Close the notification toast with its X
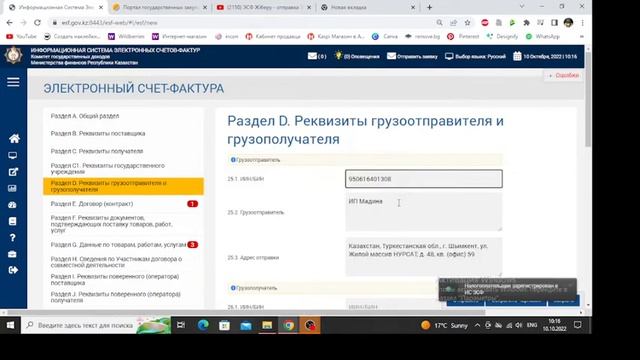 (570, 284)
